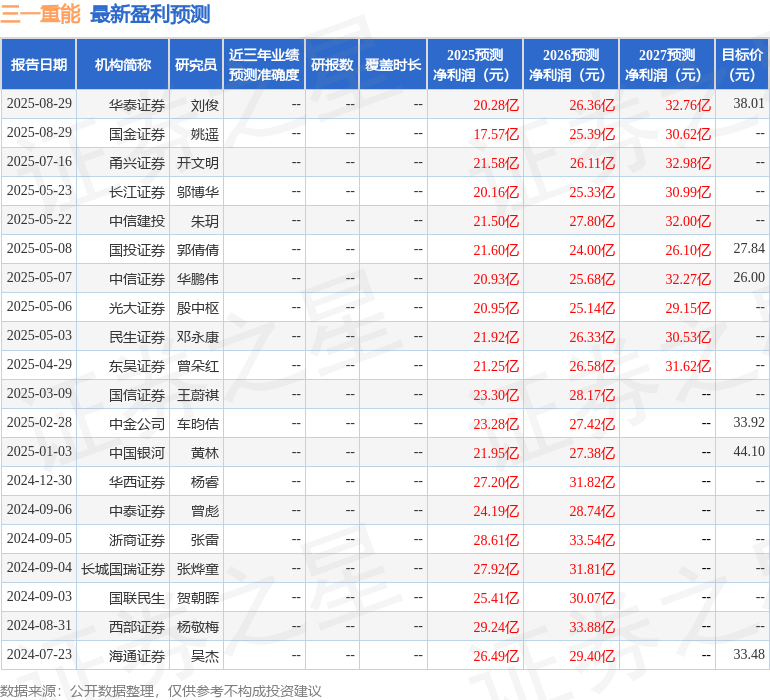Select the 2026预测净利润 column header
The width and height of the screenshot is (770, 700).
(x=571, y=64)
